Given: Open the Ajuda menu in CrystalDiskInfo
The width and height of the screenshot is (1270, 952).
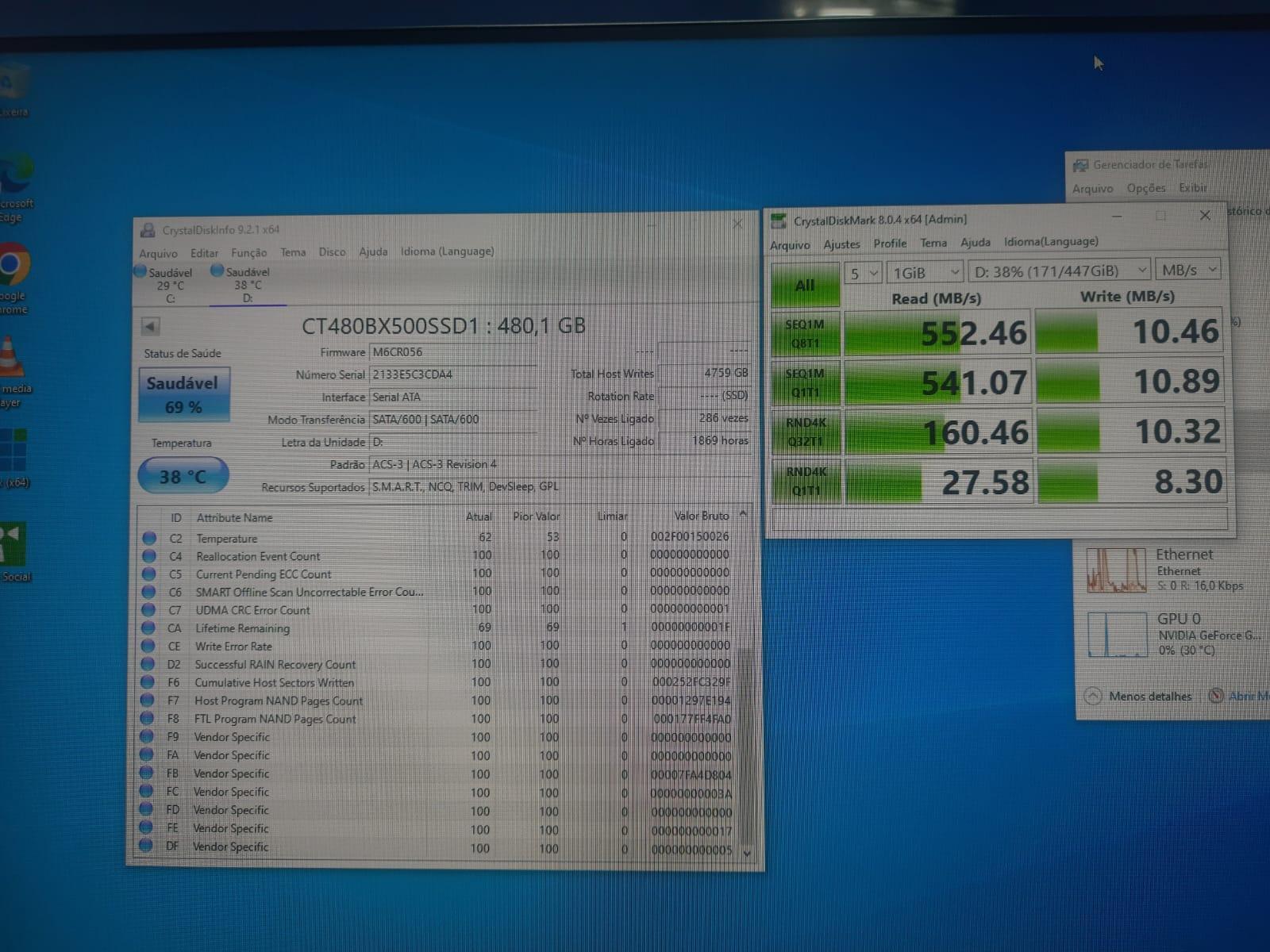Looking at the screenshot, I should click(x=373, y=251).
